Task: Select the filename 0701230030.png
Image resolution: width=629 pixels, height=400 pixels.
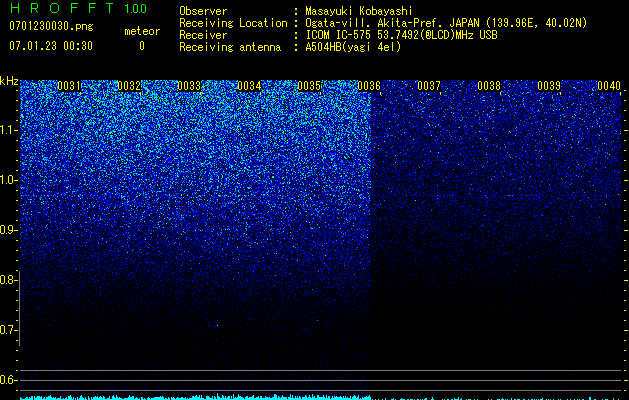Action: pyautogui.click(x=51, y=26)
